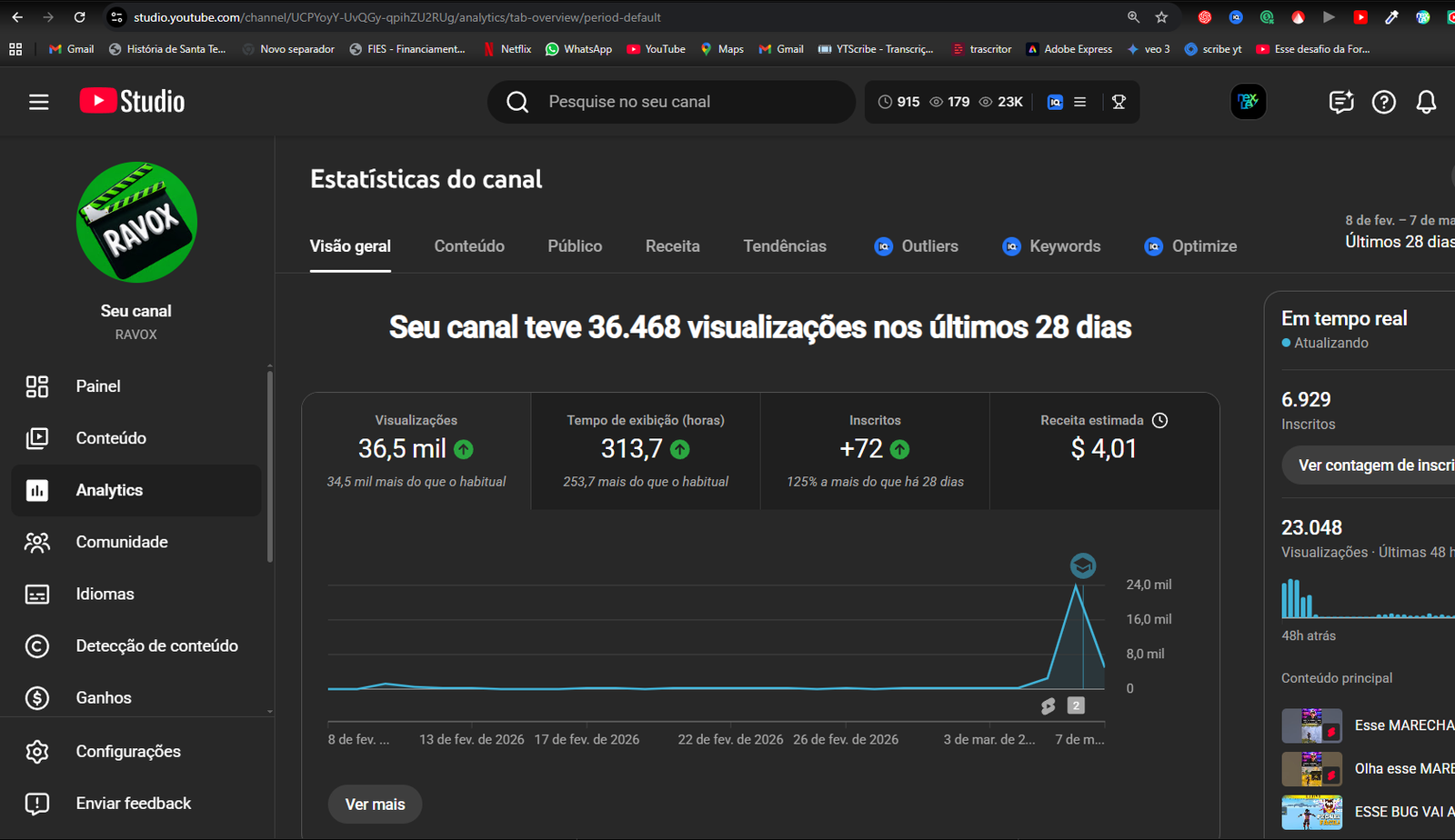The width and height of the screenshot is (1455, 840).
Task: Open the Keywords tab
Action: coord(1051,246)
